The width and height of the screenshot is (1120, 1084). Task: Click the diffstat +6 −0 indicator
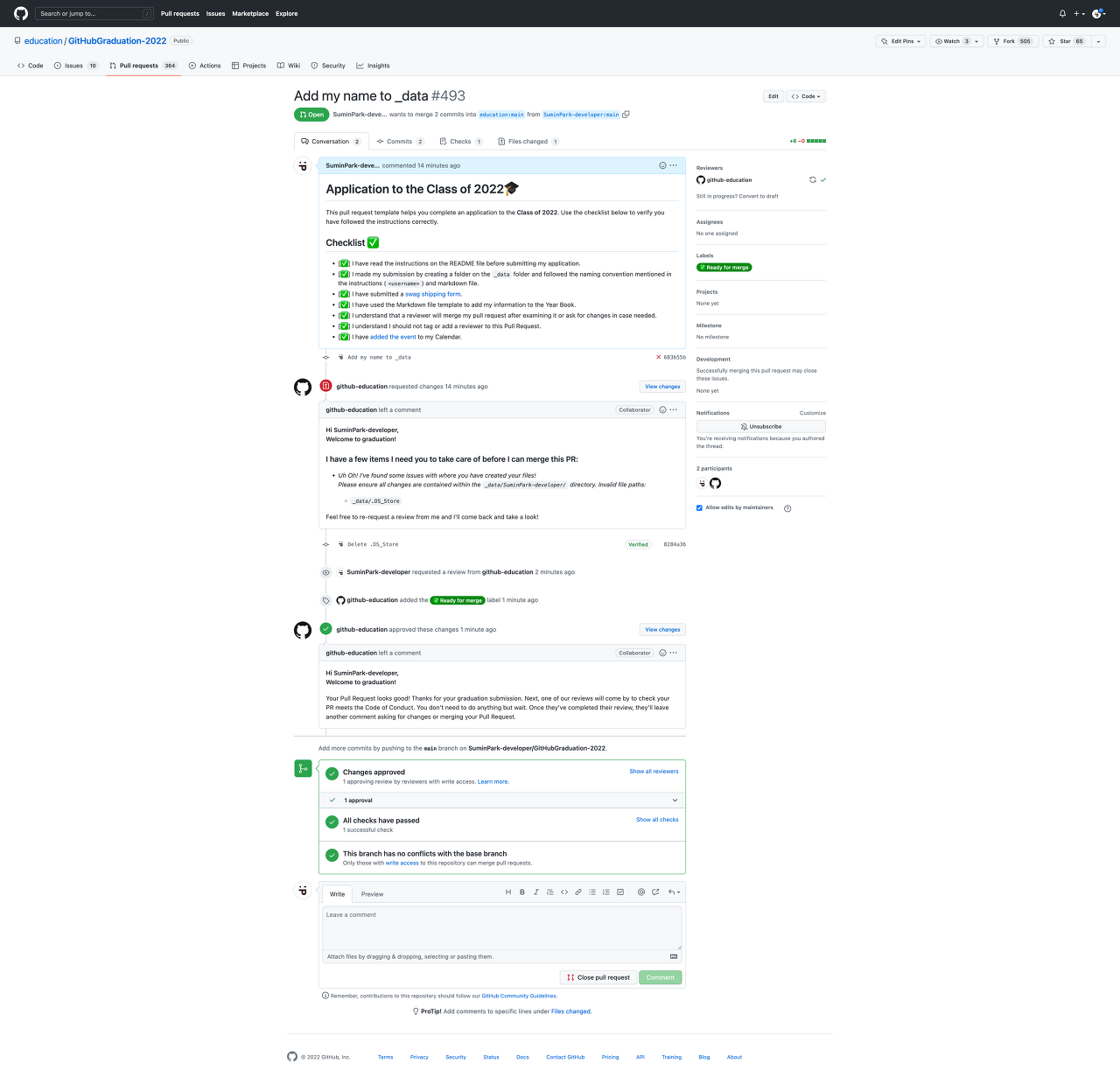click(x=808, y=141)
